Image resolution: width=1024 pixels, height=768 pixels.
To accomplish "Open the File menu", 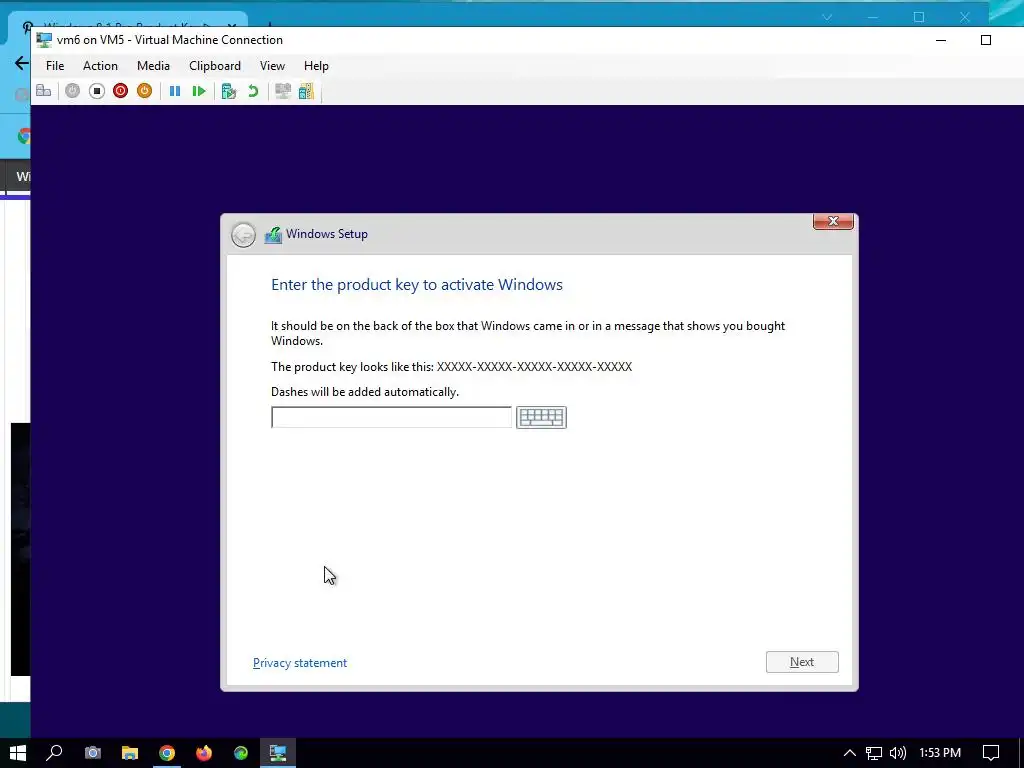I will [55, 66].
